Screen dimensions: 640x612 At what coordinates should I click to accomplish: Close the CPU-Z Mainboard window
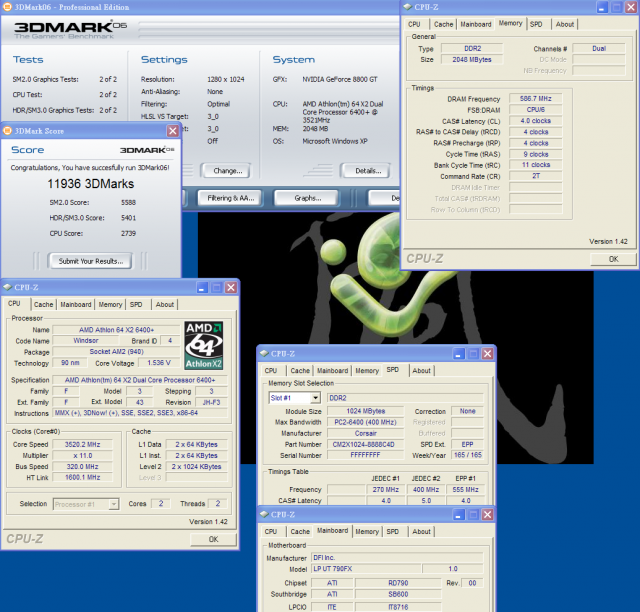pyautogui.click(x=487, y=515)
